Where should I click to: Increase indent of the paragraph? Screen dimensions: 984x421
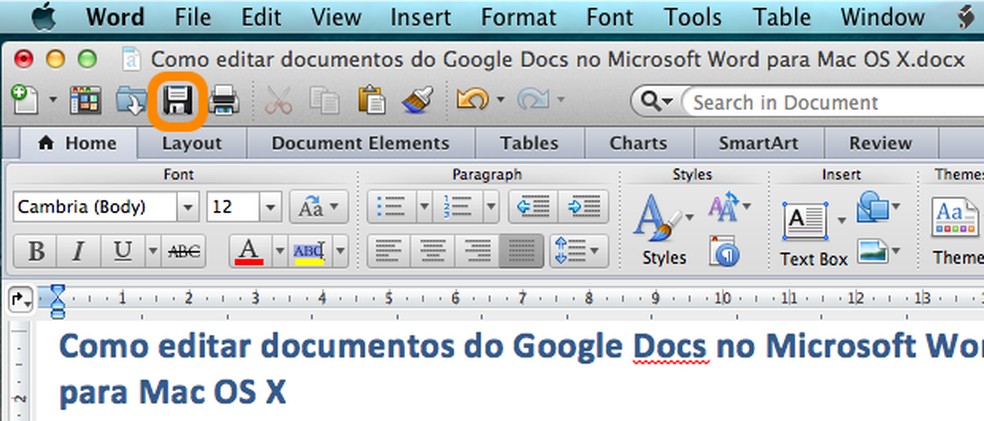tap(583, 207)
